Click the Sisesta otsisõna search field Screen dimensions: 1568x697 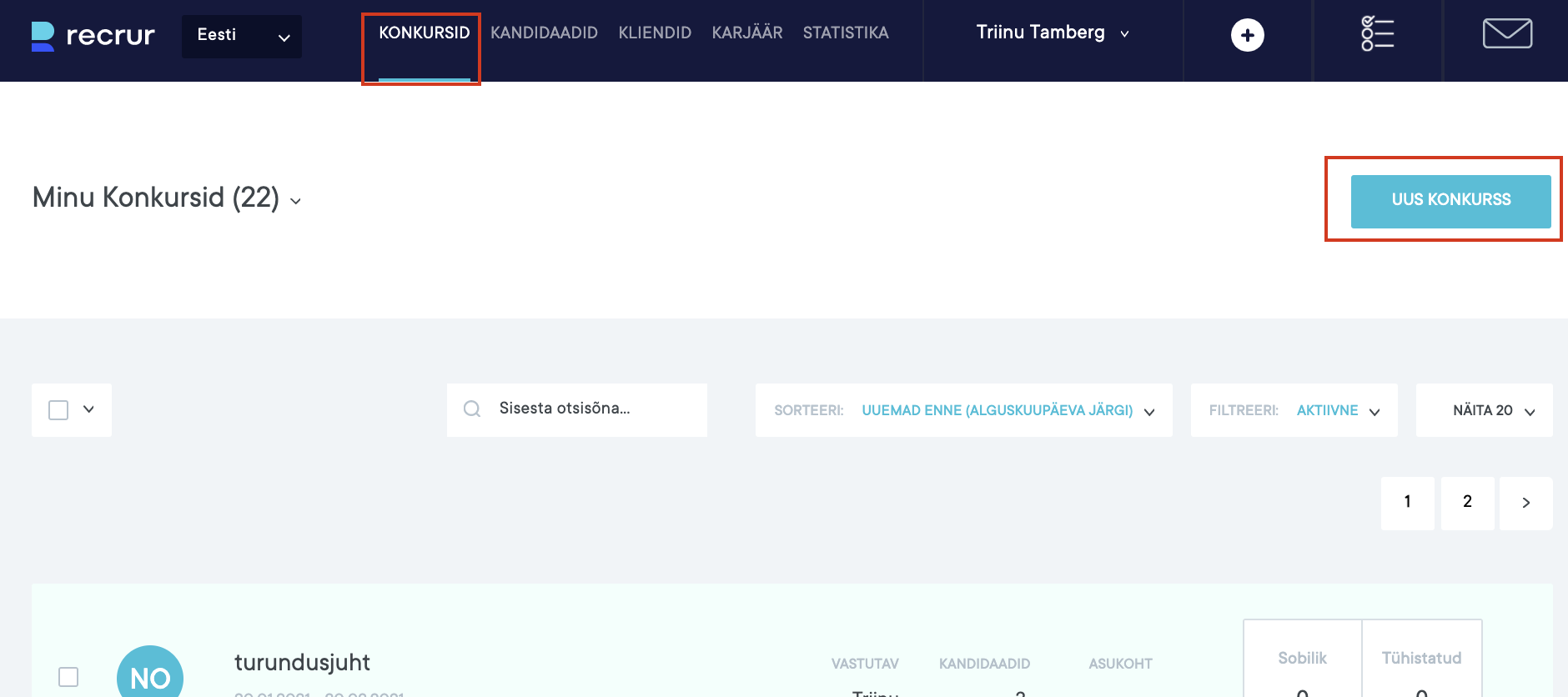(x=592, y=409)
